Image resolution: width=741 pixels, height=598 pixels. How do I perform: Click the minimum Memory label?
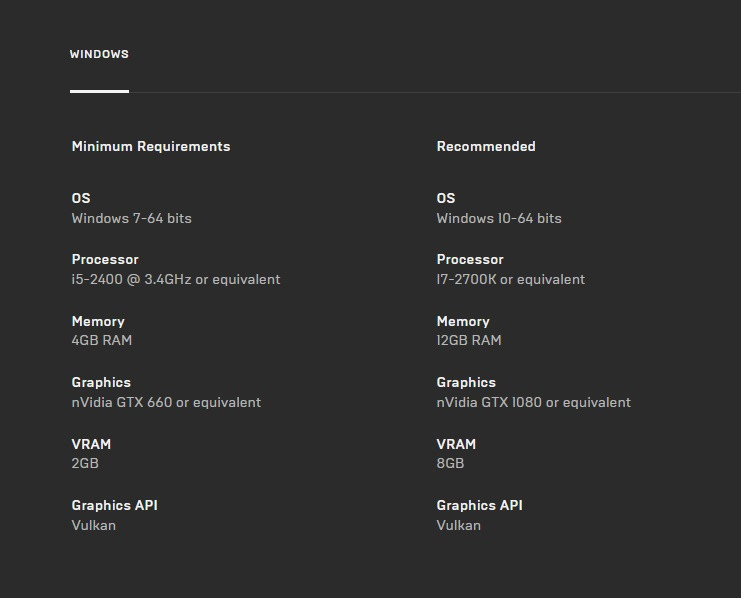(98, 321)
